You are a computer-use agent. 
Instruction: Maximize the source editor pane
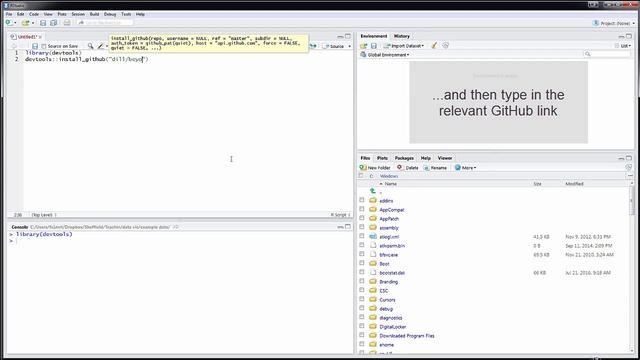[348, 36]
